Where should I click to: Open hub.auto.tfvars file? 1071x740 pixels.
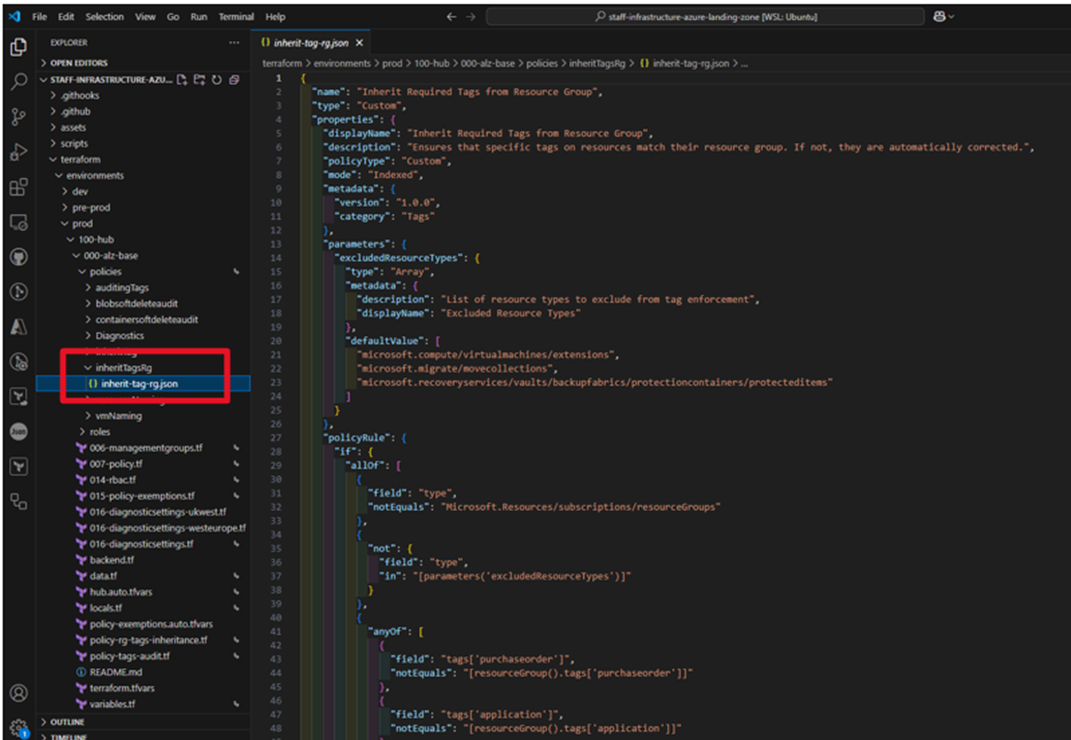click(120, 592)
